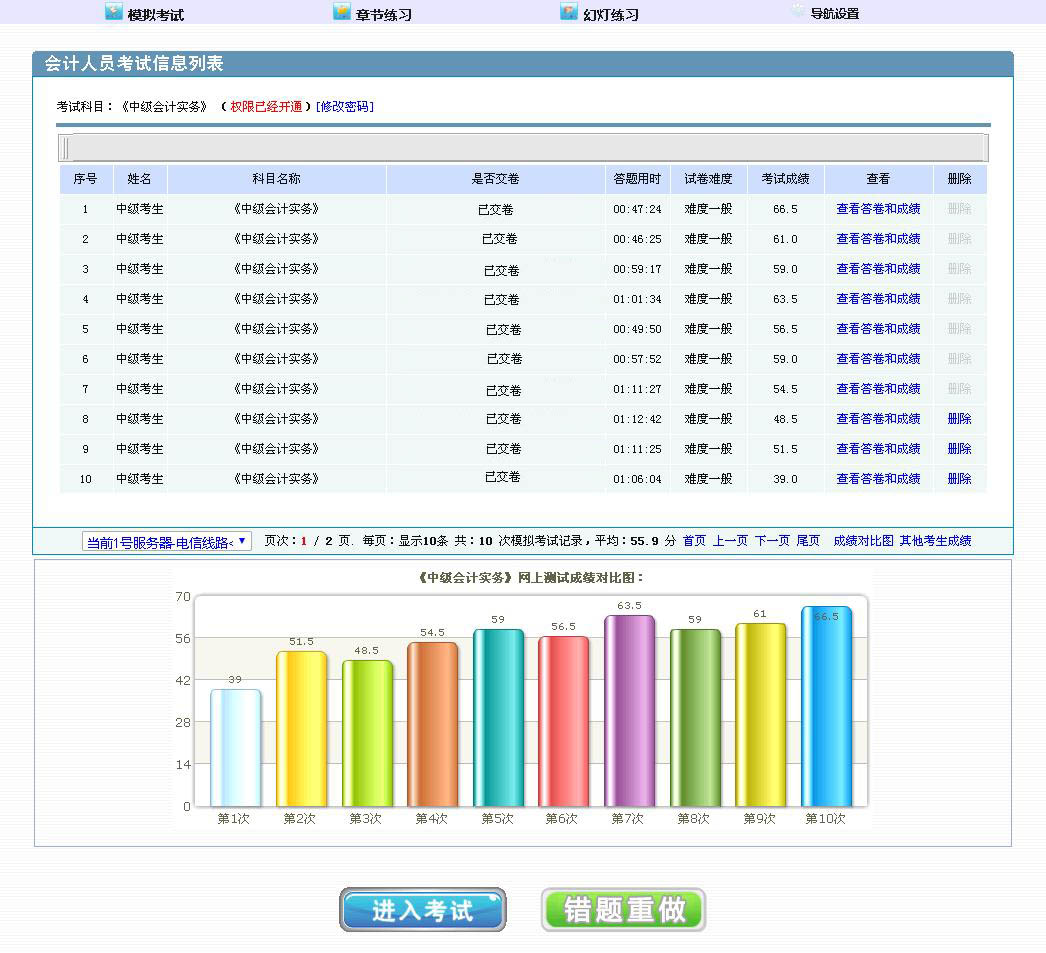
Task: View answers and score for record 1
Action: click(x=878, y=209)
